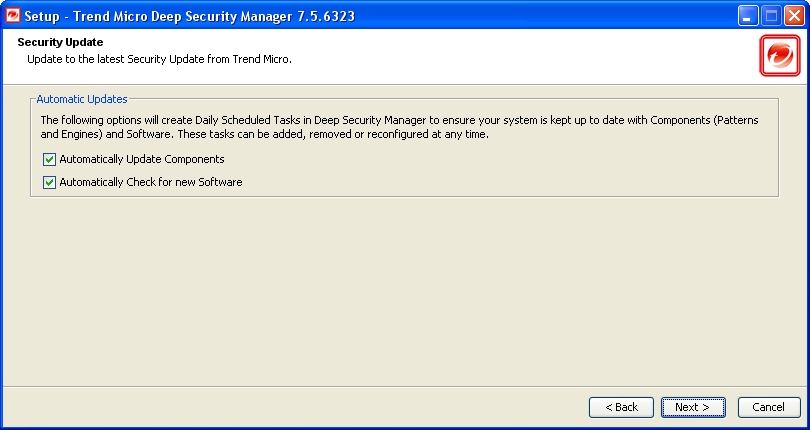Click the 'Update to the latest Security Update' subtitle

coord(158,59)
